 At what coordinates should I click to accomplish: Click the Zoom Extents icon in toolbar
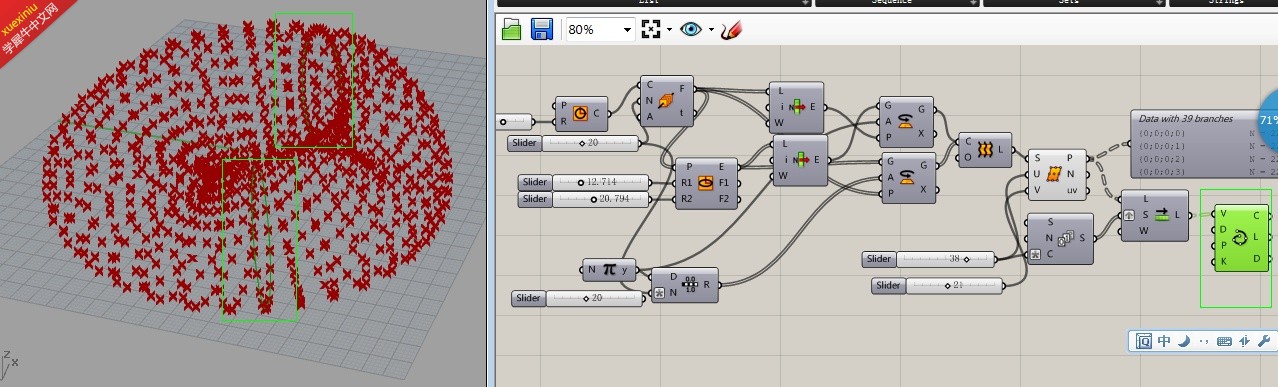[x=652, y=29]
